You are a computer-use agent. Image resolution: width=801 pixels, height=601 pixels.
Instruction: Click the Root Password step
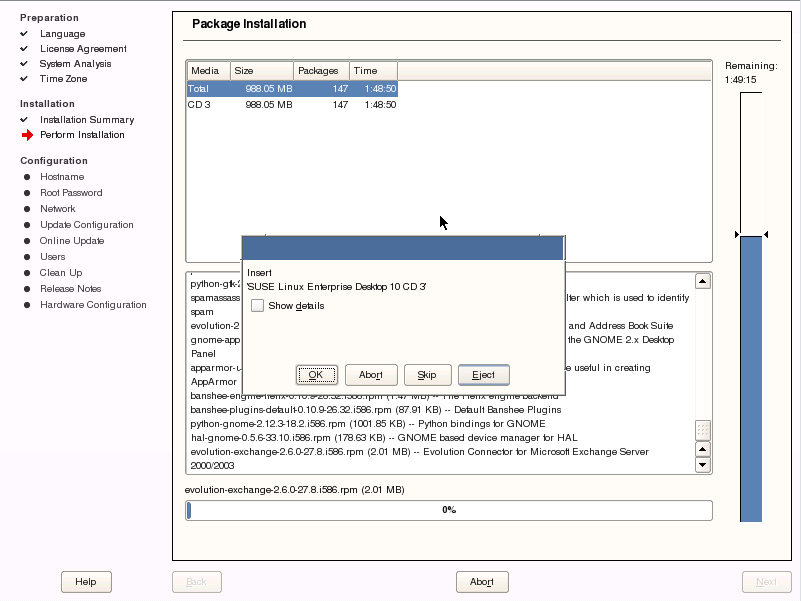[x=71, y=193]
